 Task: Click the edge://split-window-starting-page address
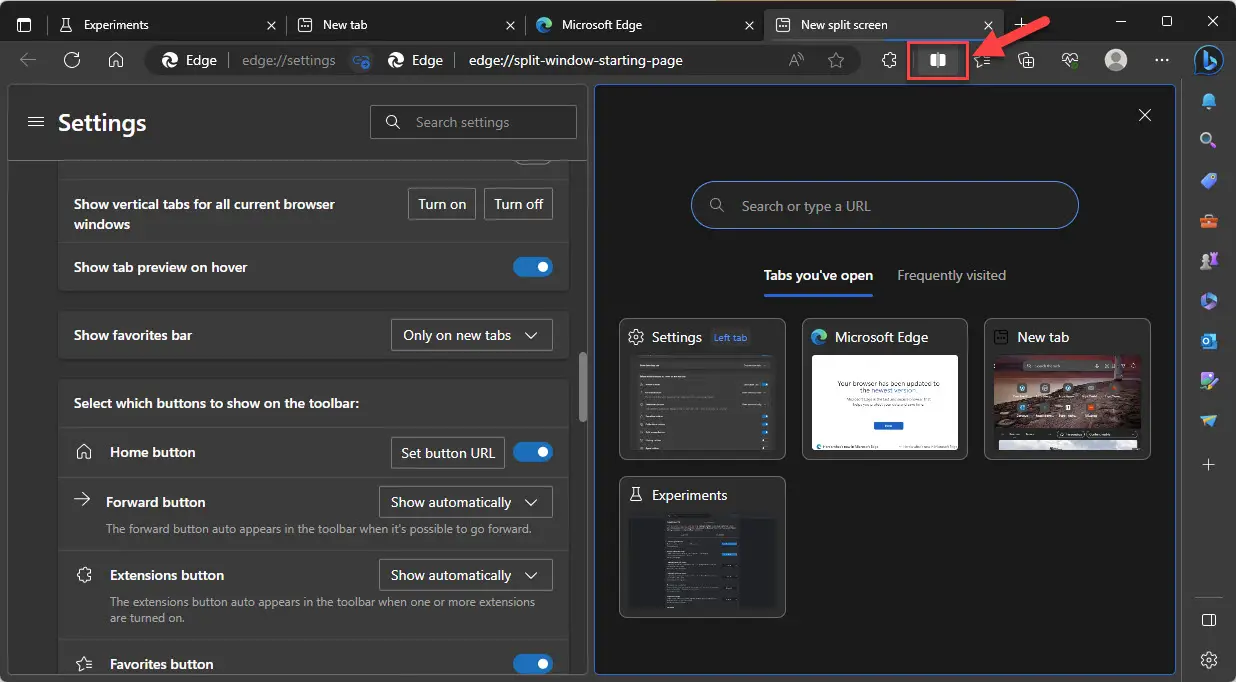pos(576,60)
